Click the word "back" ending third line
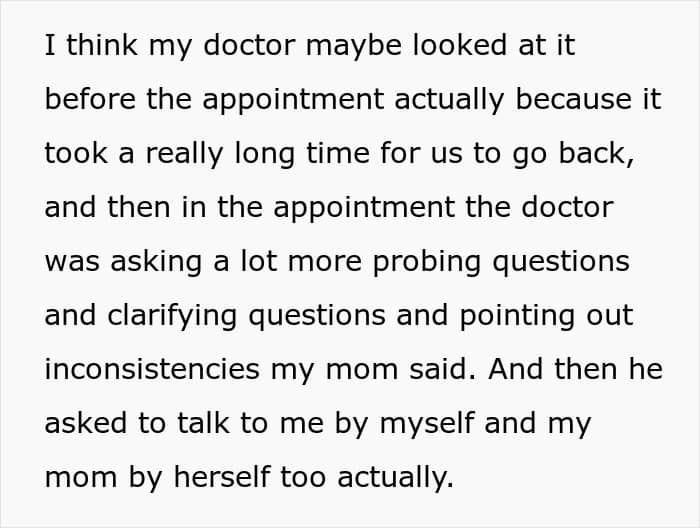Screen dimensions: 700x528 tap(596, 154)
